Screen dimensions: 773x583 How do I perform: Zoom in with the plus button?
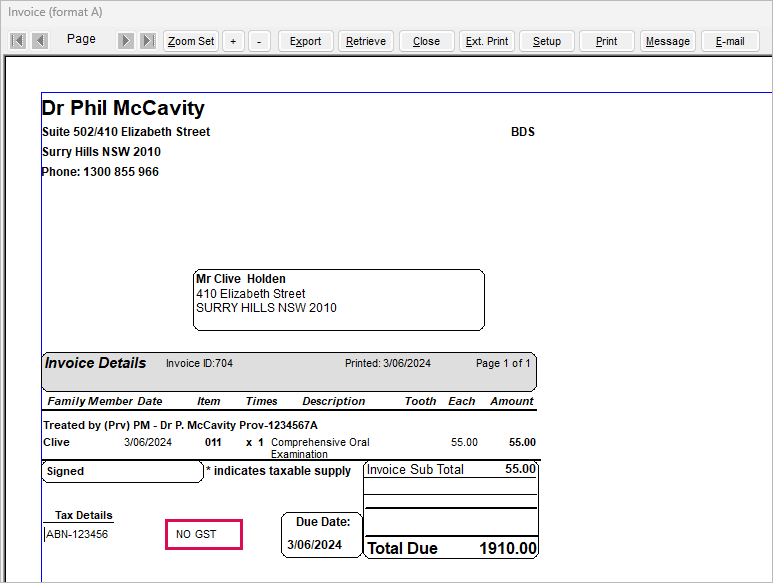click(233, 41)
